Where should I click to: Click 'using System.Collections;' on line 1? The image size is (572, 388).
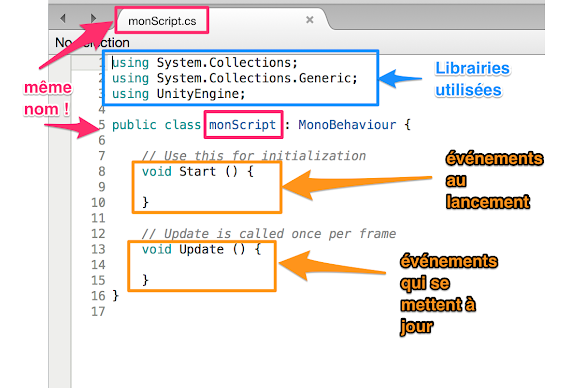point(205,63)
